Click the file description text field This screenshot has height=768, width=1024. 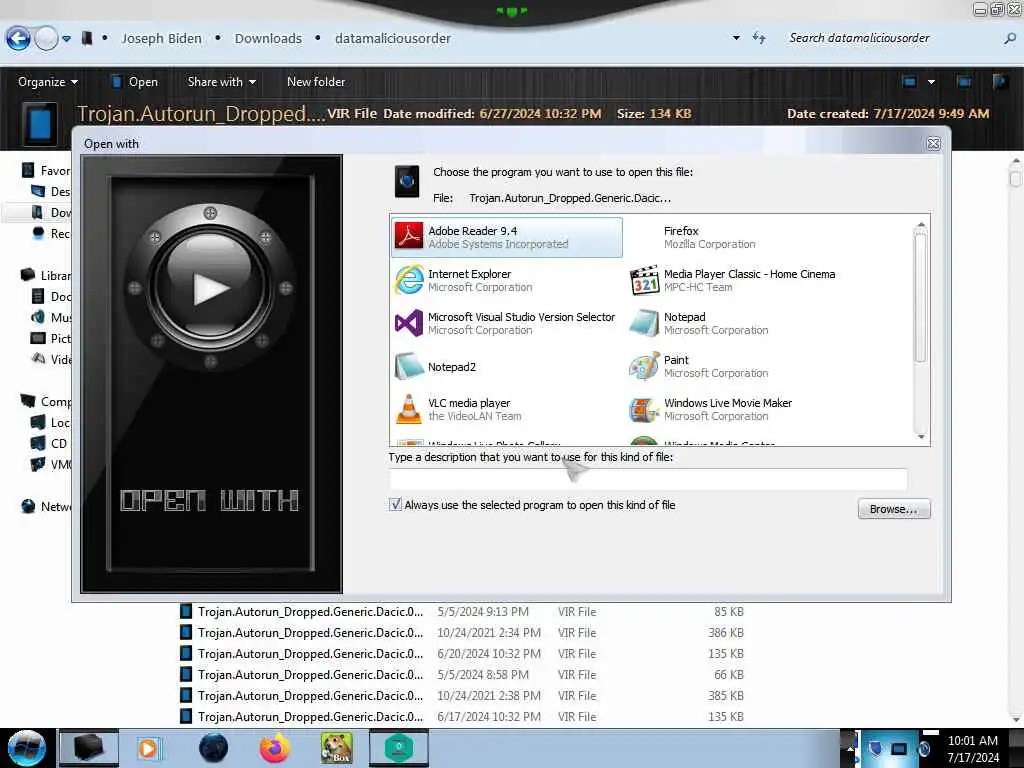click(x=648, y=479)
